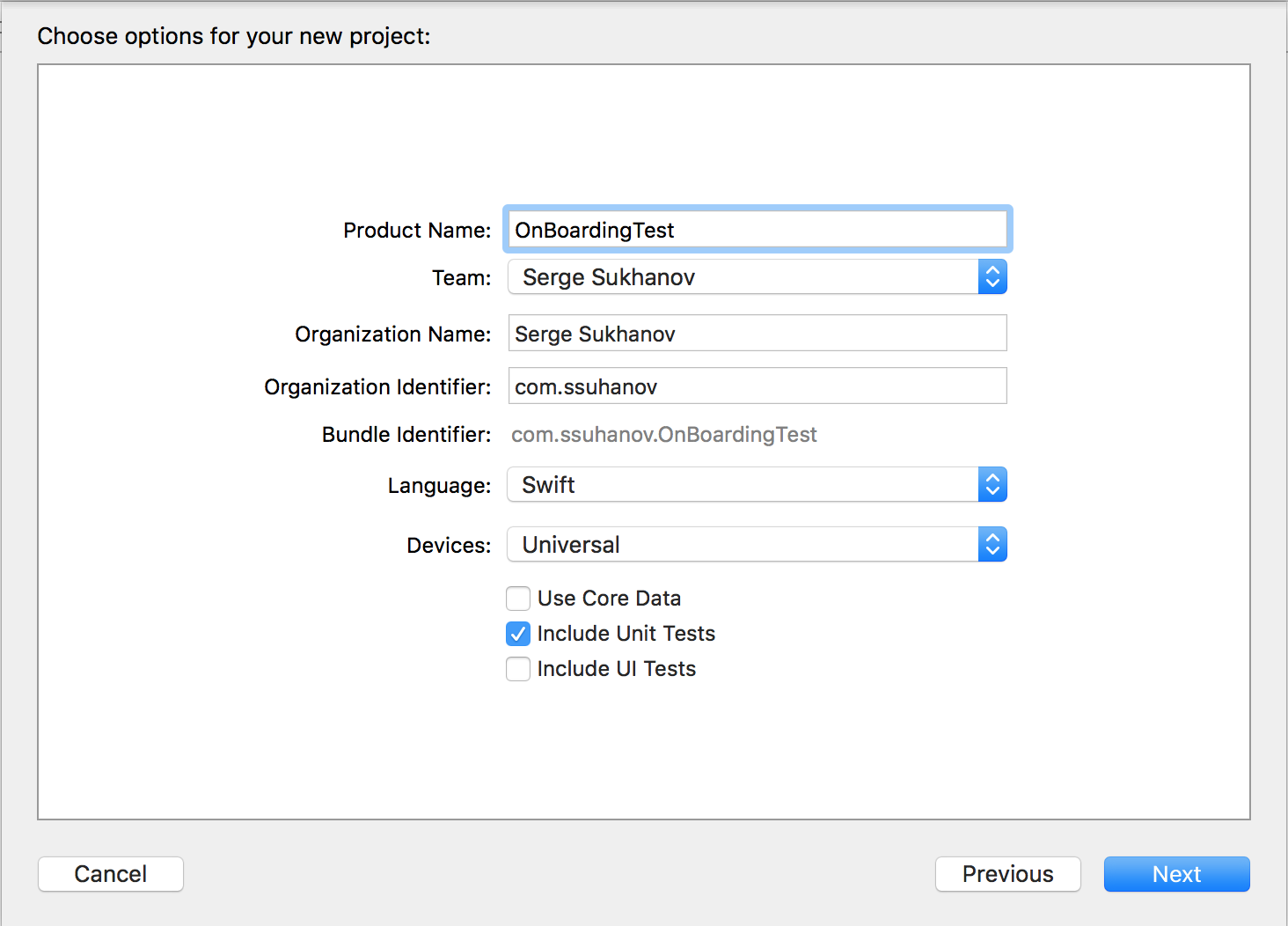Open the Team menu showing Serge Sukhanov
The height and width of the screenshot is (926, 1288).
coord(743,277)
